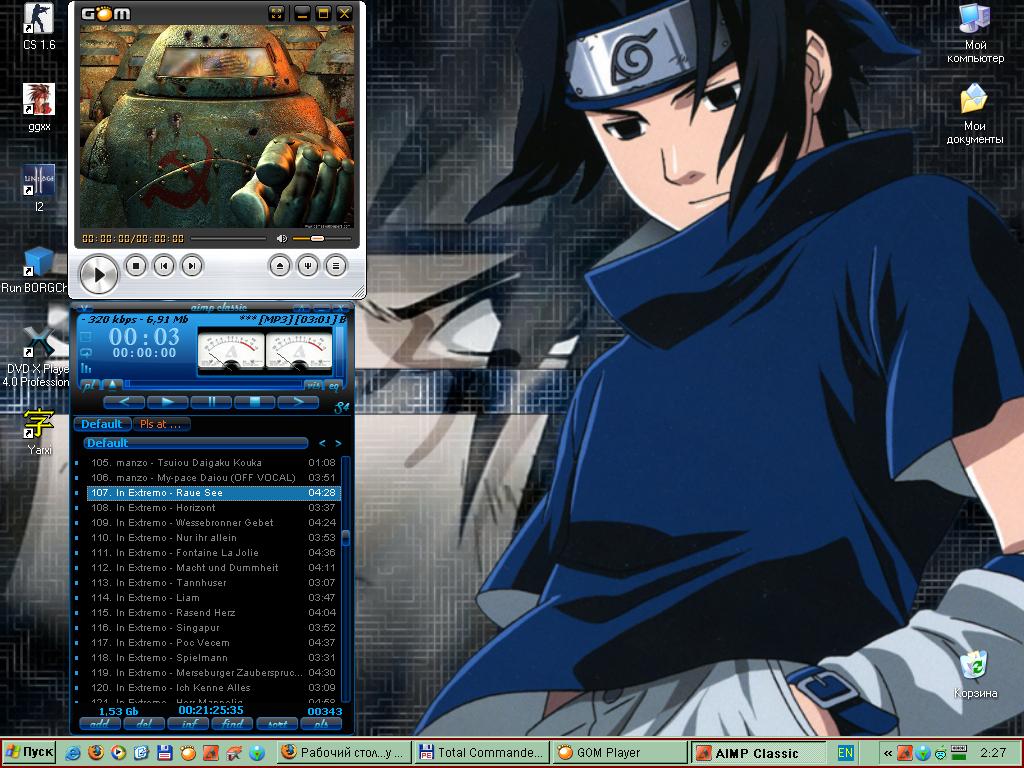Go to next playlist with right arrow
The width and height of the screenshot is (1024, 768).
[338, 443]
